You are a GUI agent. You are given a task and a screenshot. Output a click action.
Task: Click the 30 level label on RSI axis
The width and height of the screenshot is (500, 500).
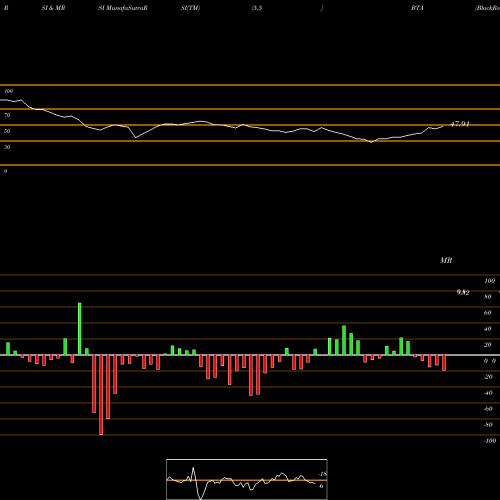click(7, 147)
